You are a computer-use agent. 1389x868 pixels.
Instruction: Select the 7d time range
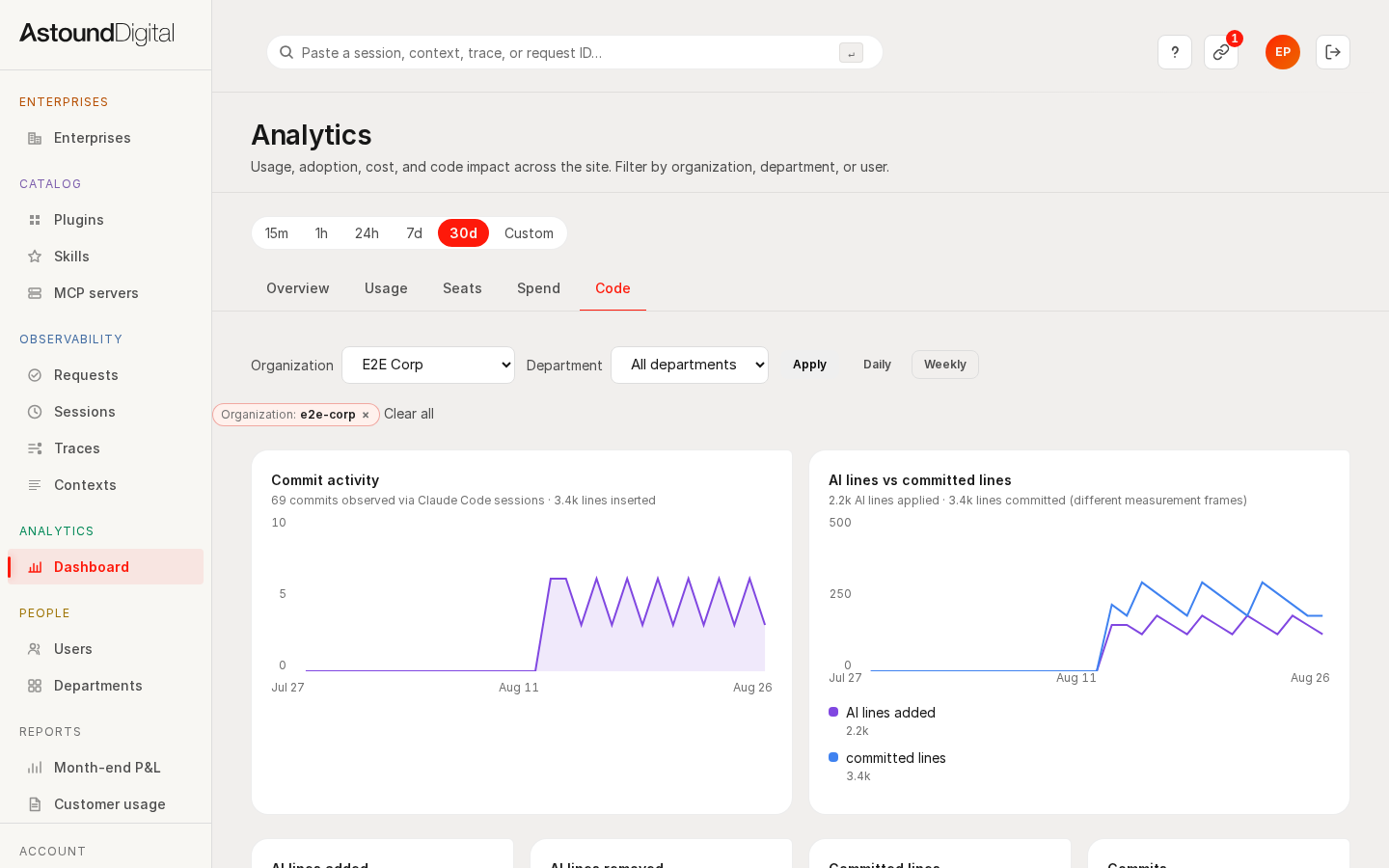tap(414, 233)
